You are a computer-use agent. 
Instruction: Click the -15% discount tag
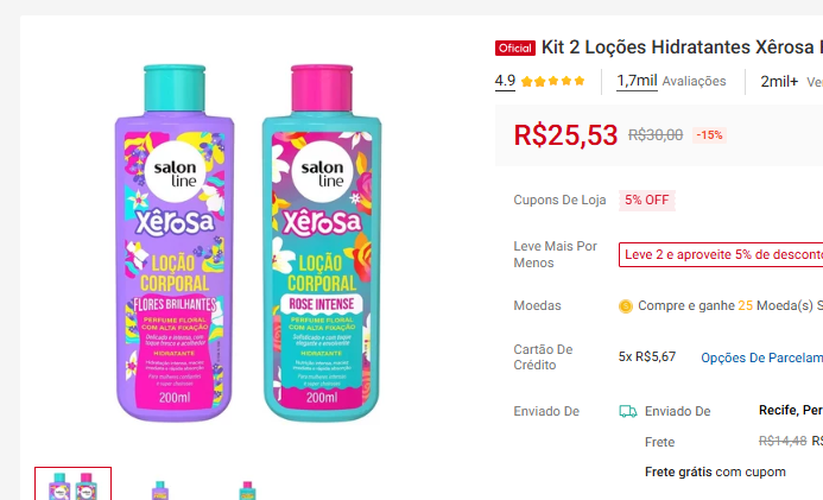[709, 135]
